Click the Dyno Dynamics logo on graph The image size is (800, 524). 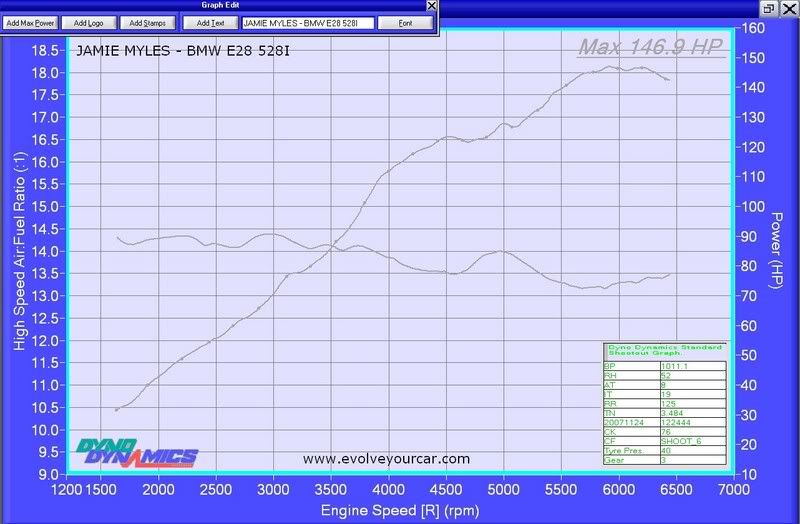(136, 455)
